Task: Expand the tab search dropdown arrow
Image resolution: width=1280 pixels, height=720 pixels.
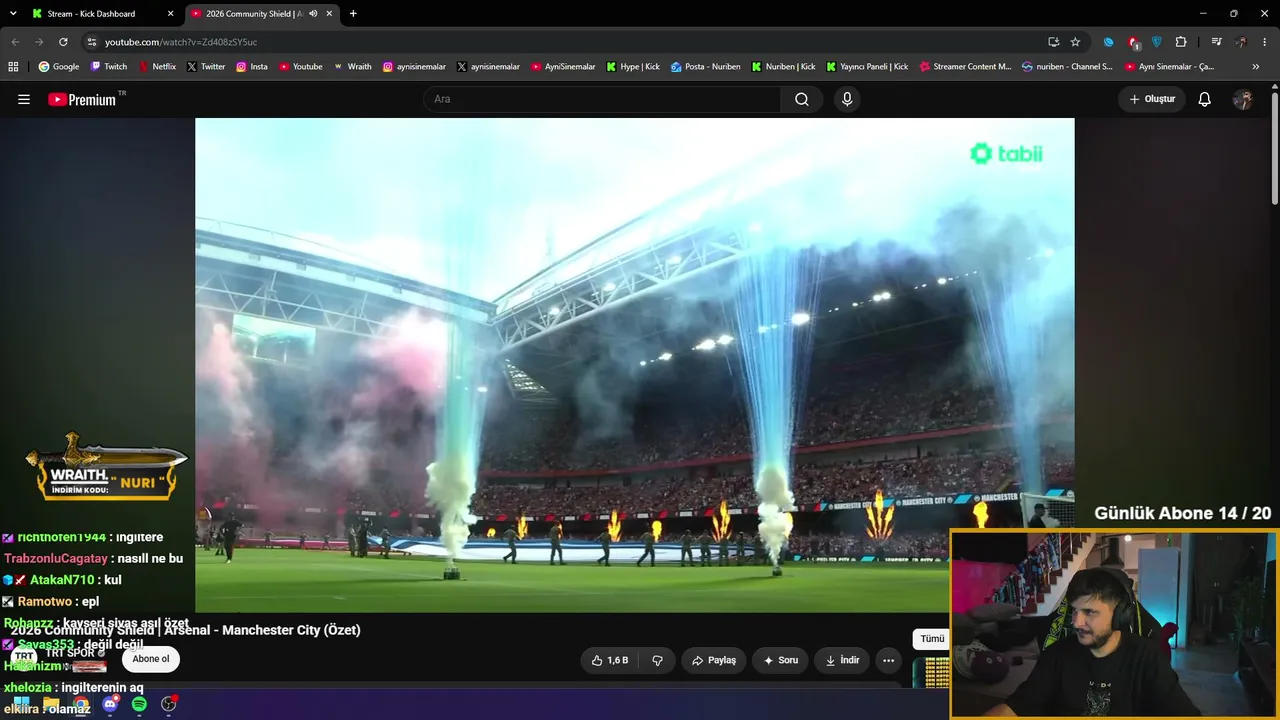Action: click(13, 14)
